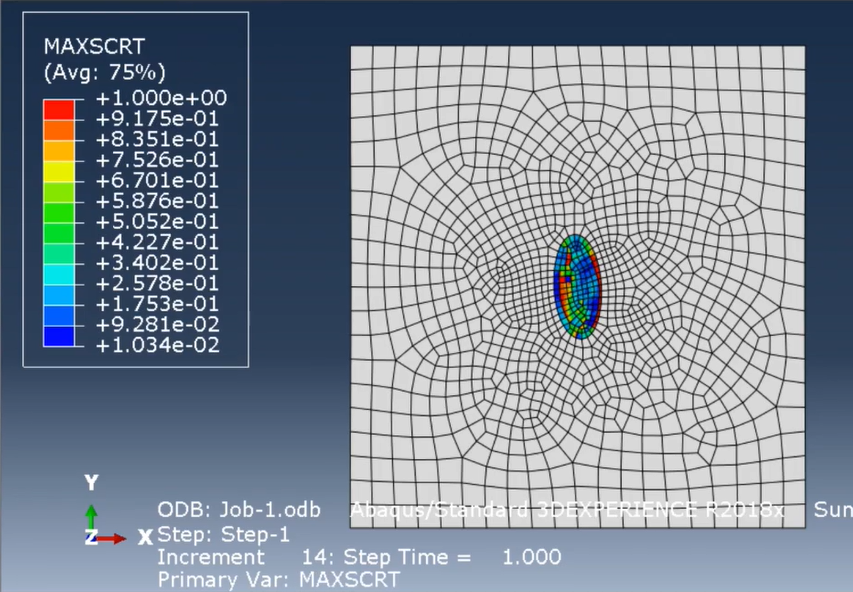Click the red legend color band
Image resolution: width=853 pixels, height=592 pixels.
click(x=59, y=109)
